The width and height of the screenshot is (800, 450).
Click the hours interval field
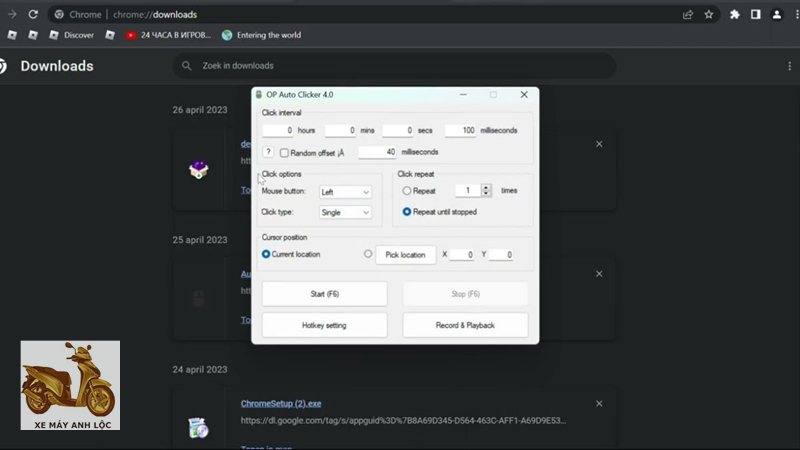pyautogui.click(x=278, y=131)
